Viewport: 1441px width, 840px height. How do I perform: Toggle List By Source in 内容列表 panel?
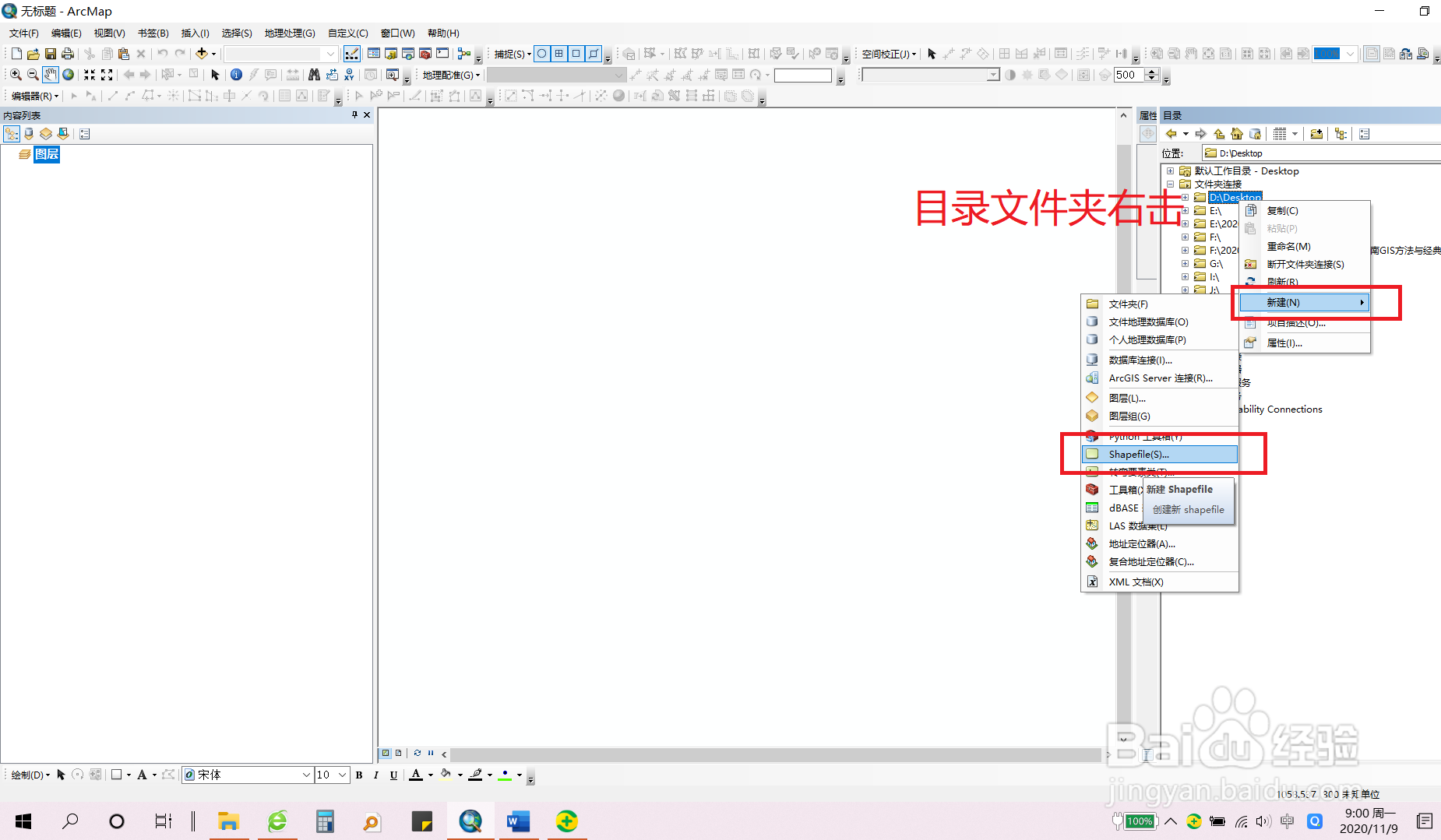pyautogui.click(x=29, y=133)
